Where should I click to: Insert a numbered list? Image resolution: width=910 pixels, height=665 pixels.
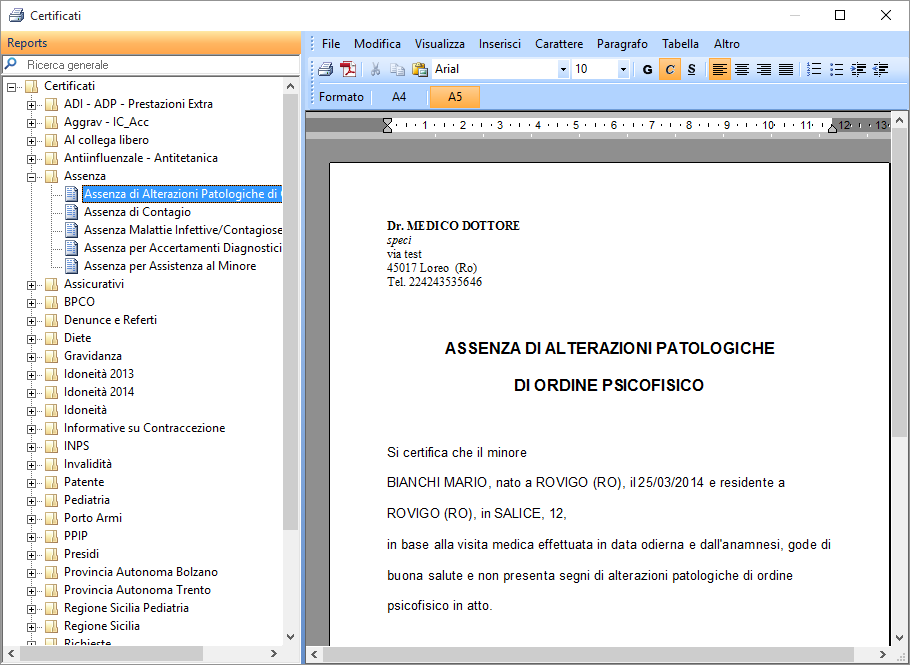(x=814, y=70)
